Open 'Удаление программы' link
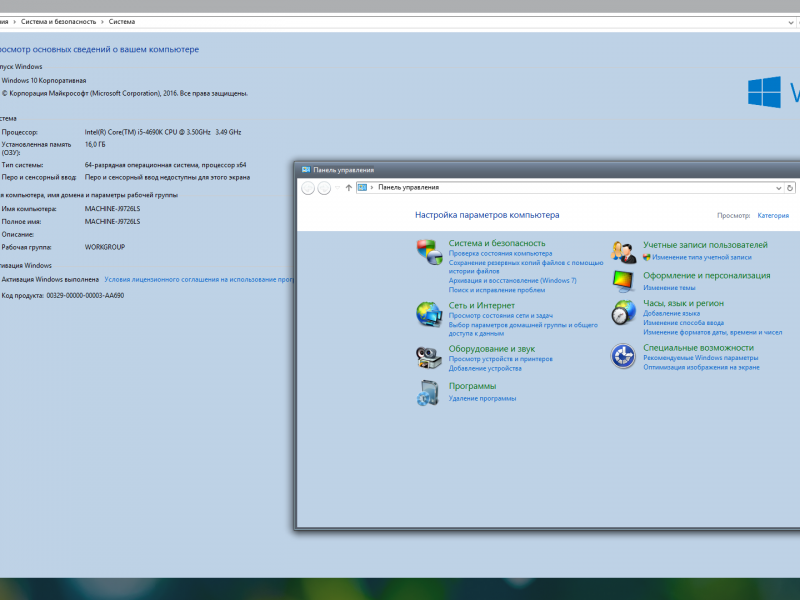Viewport: 800px width, 600px height. tap(482, 398)
